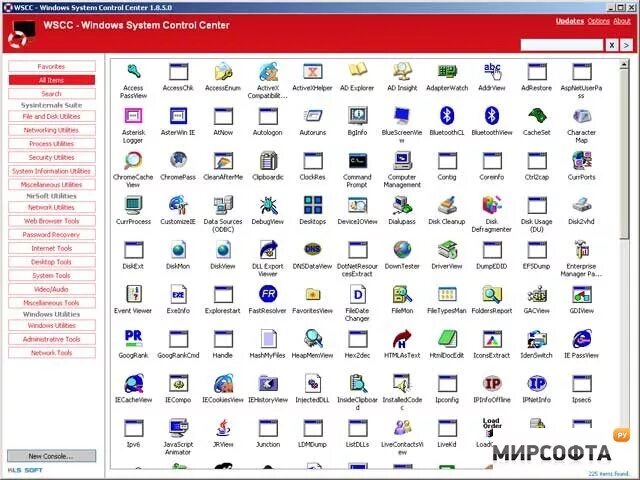Open IPInfoOffline icon
The height and width of the screenshot is (480, 640).
(492, 384)
